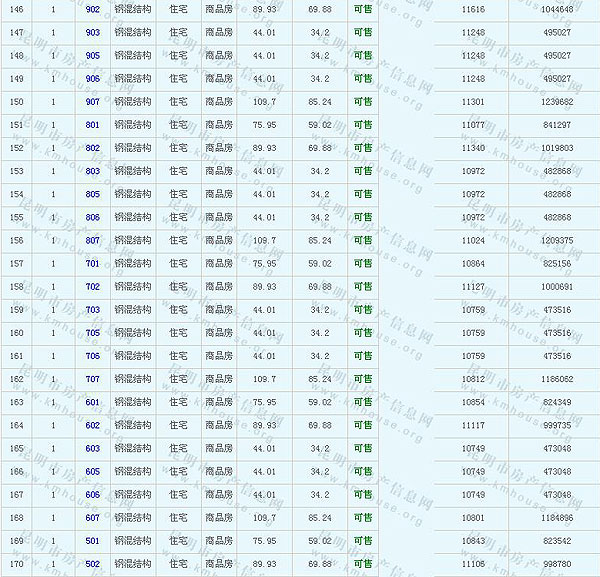The image size is (600, 577).
Task: Open room 502 link
Action: click(x=93, y=564)
